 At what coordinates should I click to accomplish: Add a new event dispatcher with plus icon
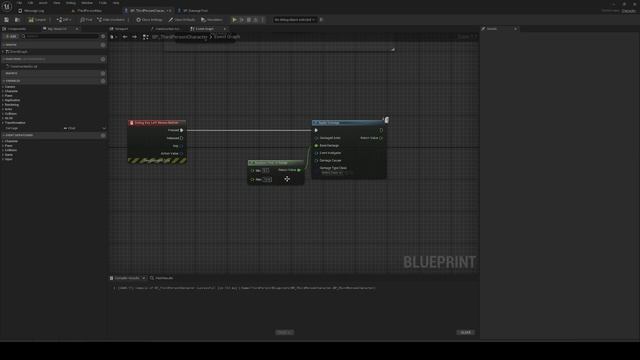tap(103, 135)
